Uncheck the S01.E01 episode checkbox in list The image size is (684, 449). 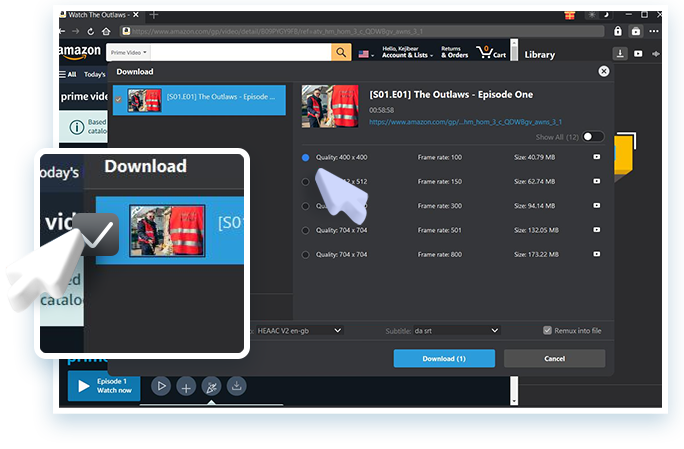click(x=118, y=99)
